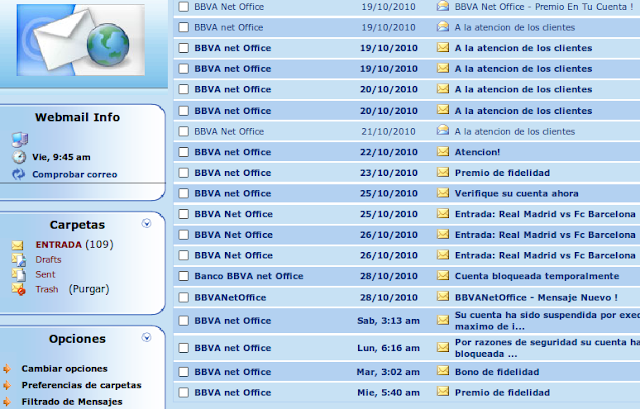Check the box for 23/10/2010 Premio de fidelidad
640x409 pixels.
[184, 173]
